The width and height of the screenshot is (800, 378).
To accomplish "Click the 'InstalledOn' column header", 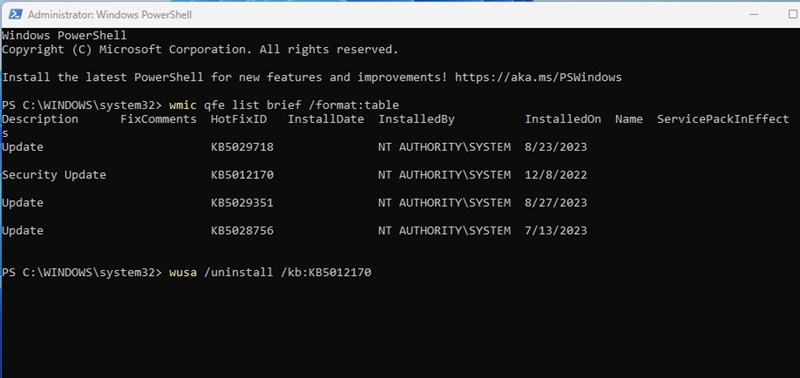I will pos(563,119).
